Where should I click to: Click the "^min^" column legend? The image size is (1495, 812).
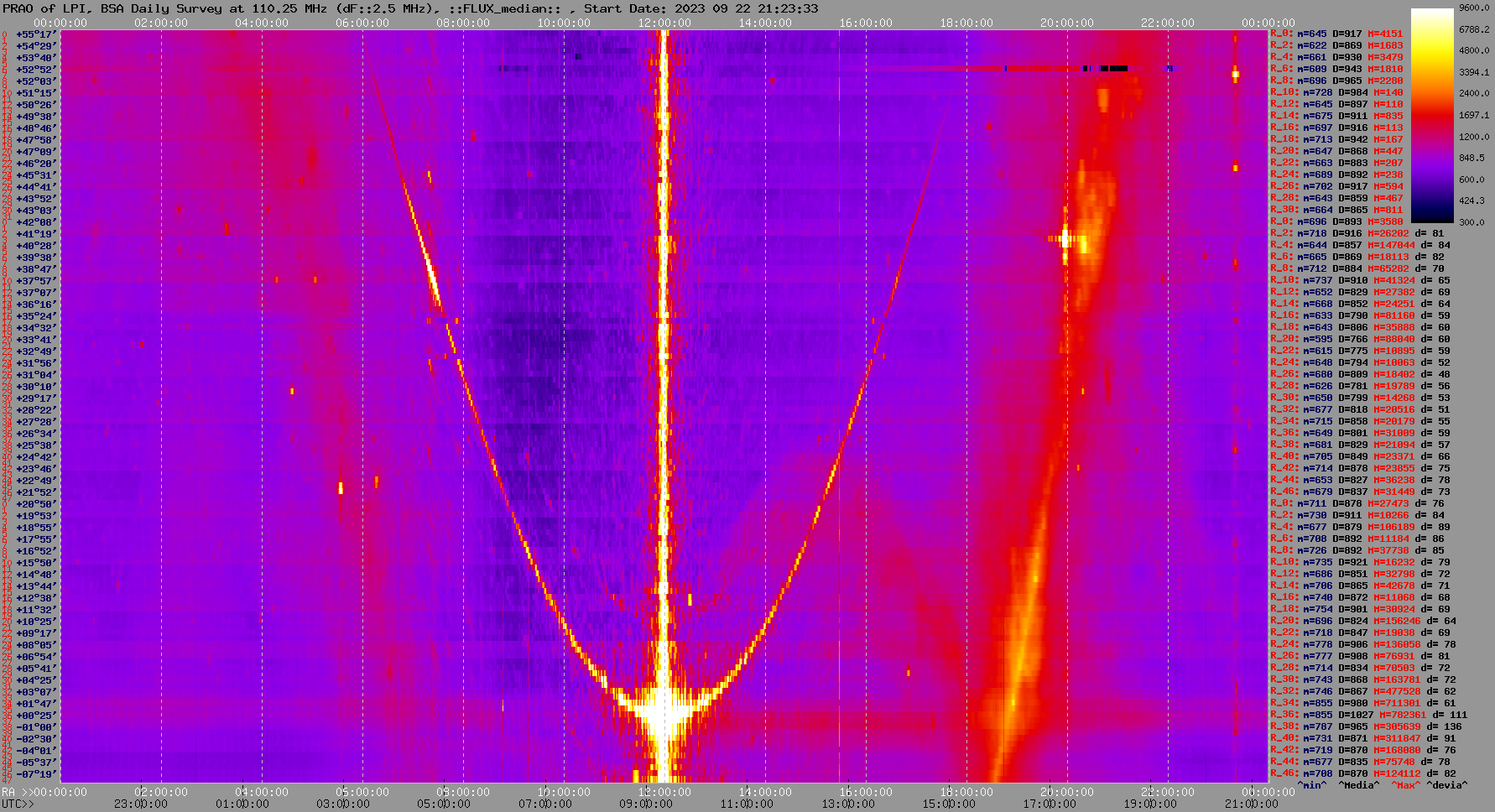click(1313, 785)
